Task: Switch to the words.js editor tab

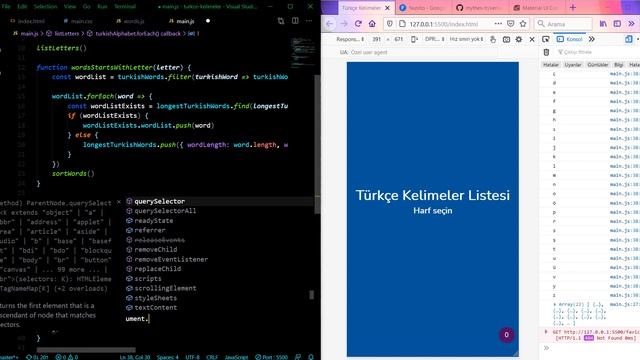Action: click(x=130, y=21)
